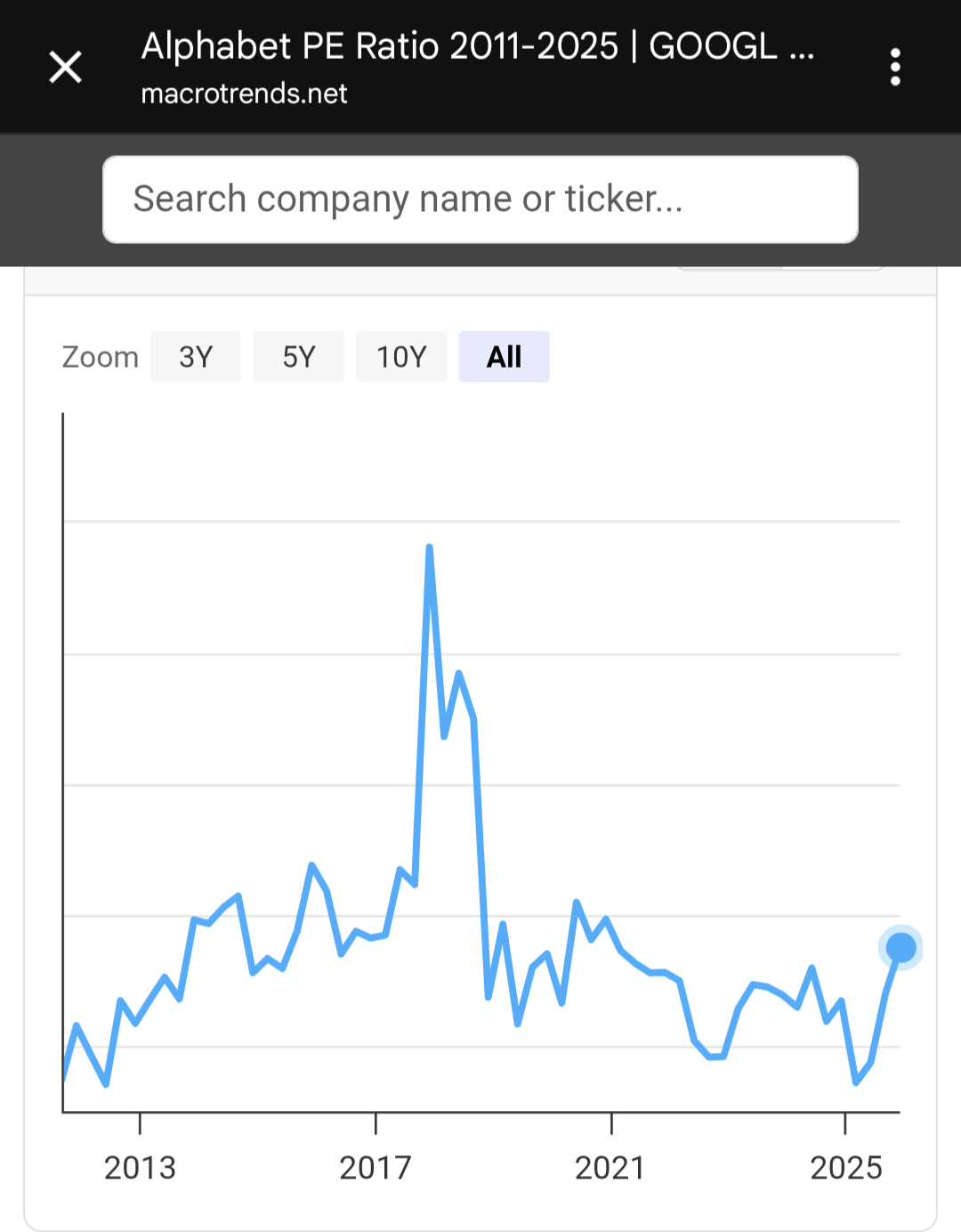Choose the 10Y zoom range
961x1232 pixels.
(401, 357)
